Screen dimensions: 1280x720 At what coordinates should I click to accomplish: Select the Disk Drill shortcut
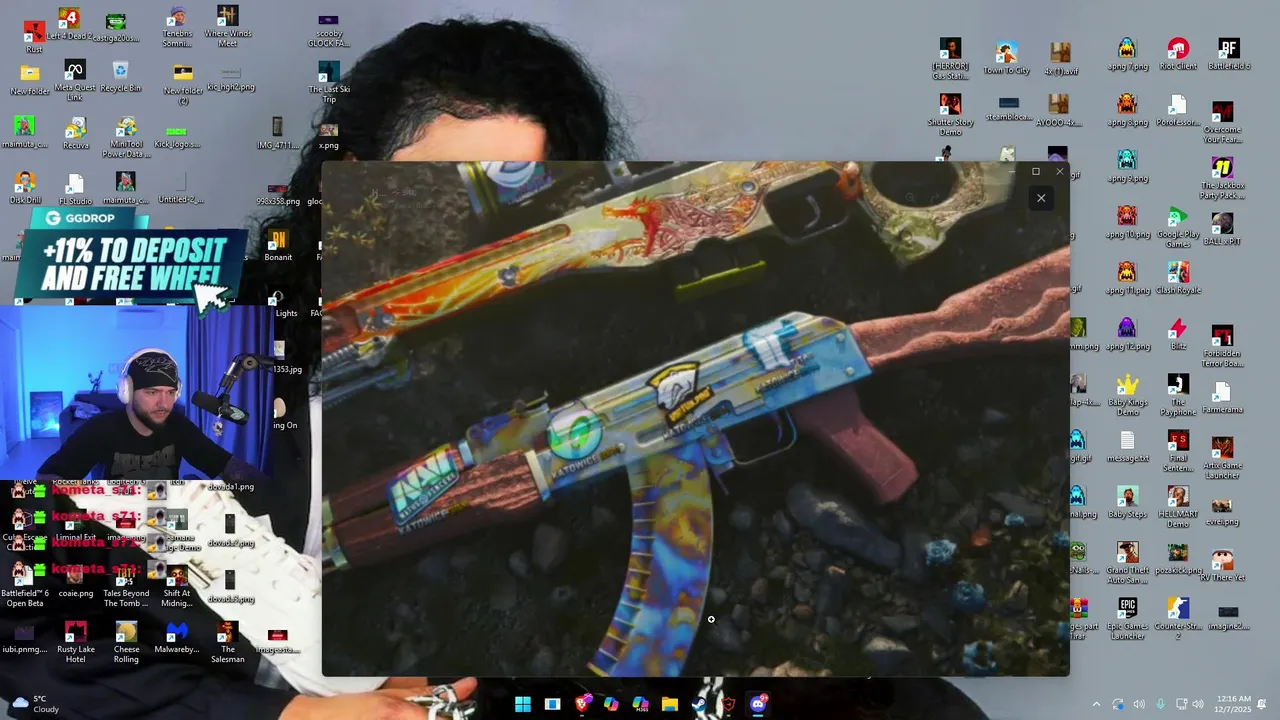coord(25,187)
